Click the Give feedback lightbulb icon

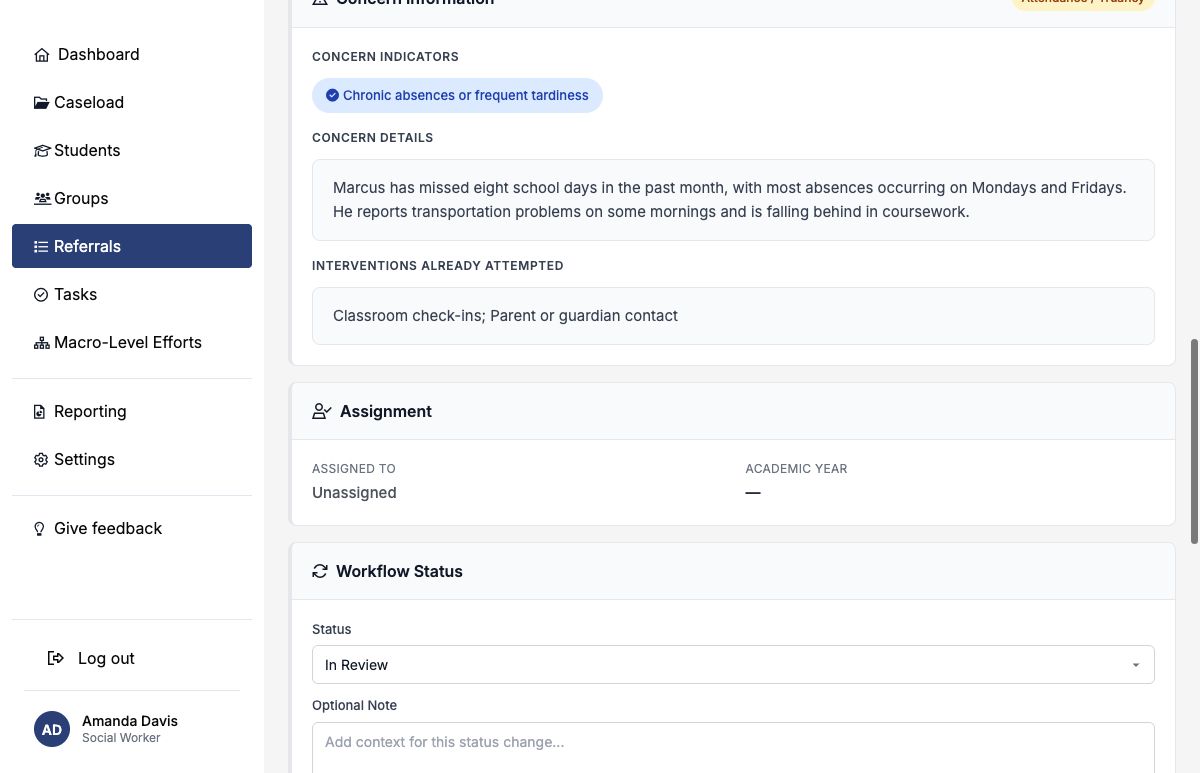pyautogui.click(x=40, y=529)
